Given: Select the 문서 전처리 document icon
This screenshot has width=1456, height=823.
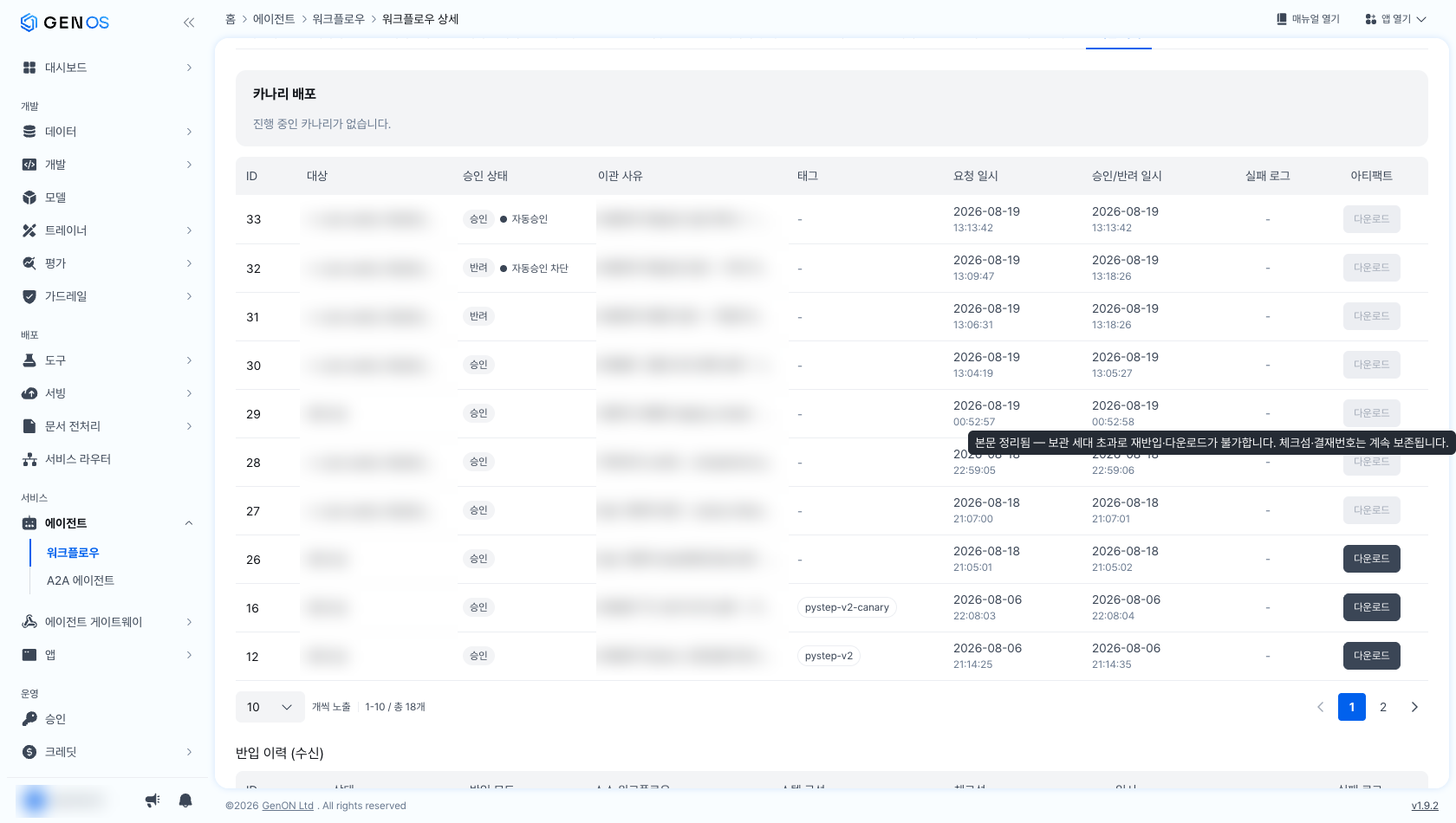Looking at the screenshot, I should coord(29,426).
